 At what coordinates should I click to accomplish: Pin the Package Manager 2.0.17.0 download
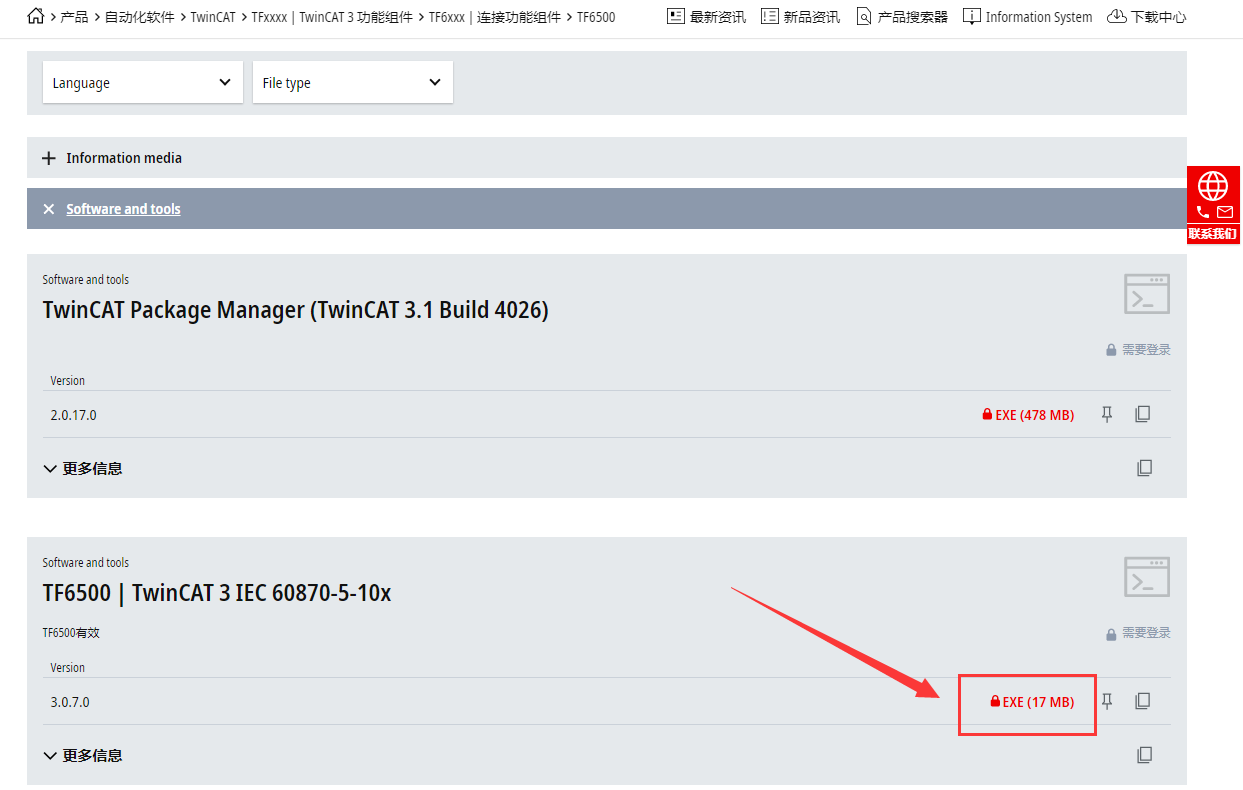coord(1107,414)
